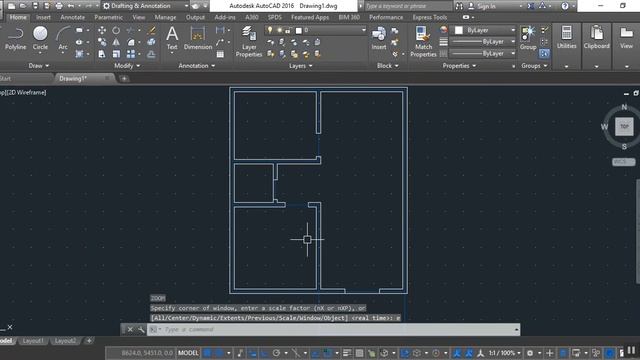
Task: Expand the Modify panel
Action: click(127, 66)
